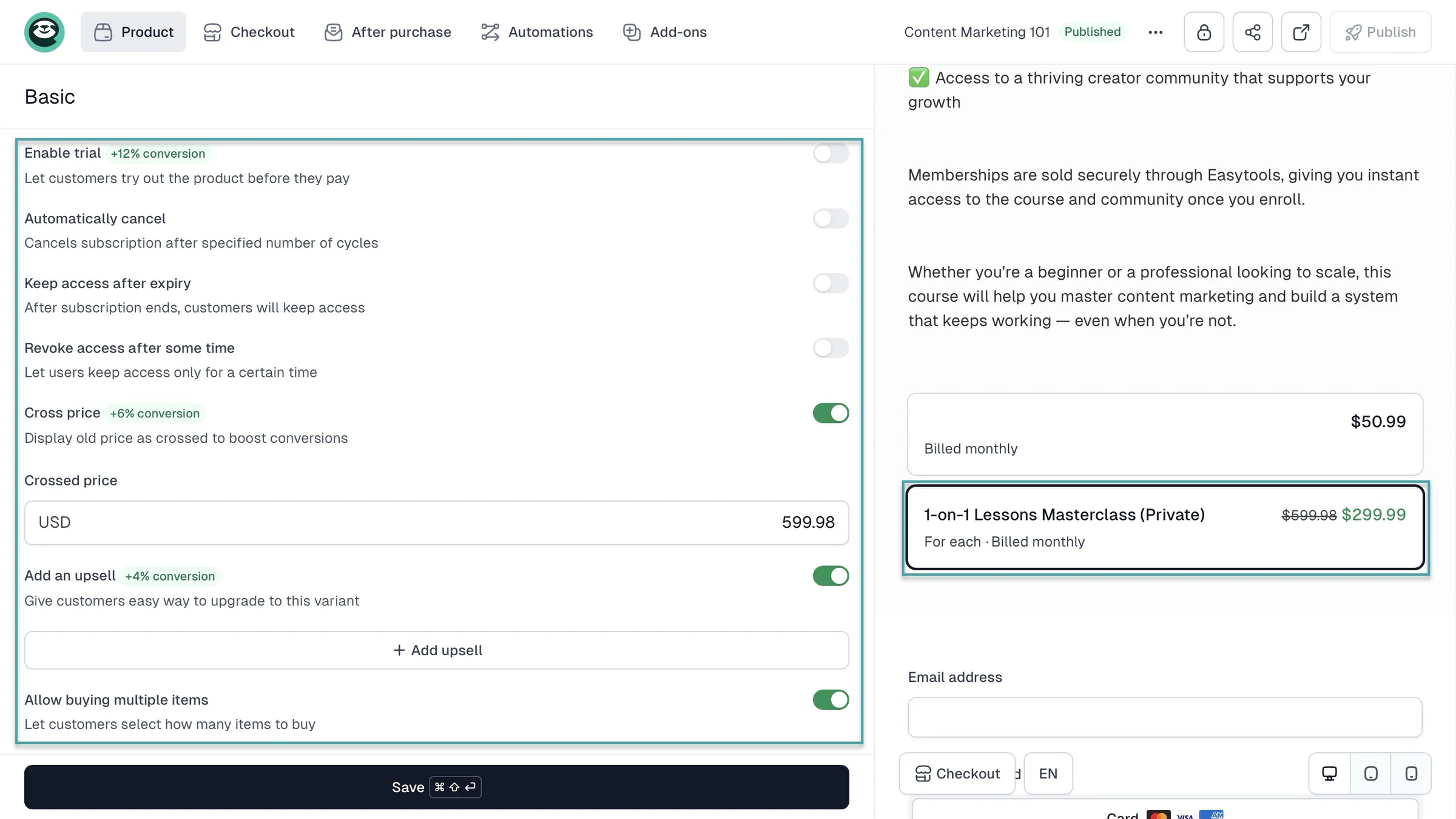
Task: Open product page in new window icon
Action: 1301,32
